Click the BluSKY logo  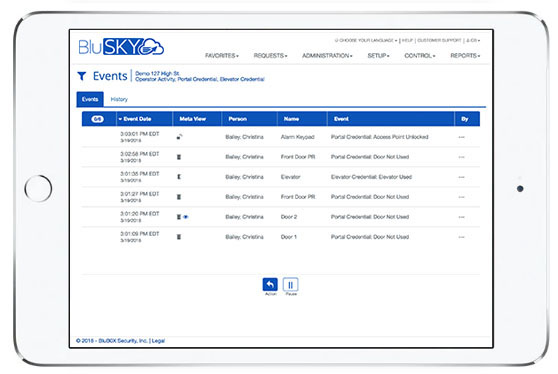click(x=121, y=47)
